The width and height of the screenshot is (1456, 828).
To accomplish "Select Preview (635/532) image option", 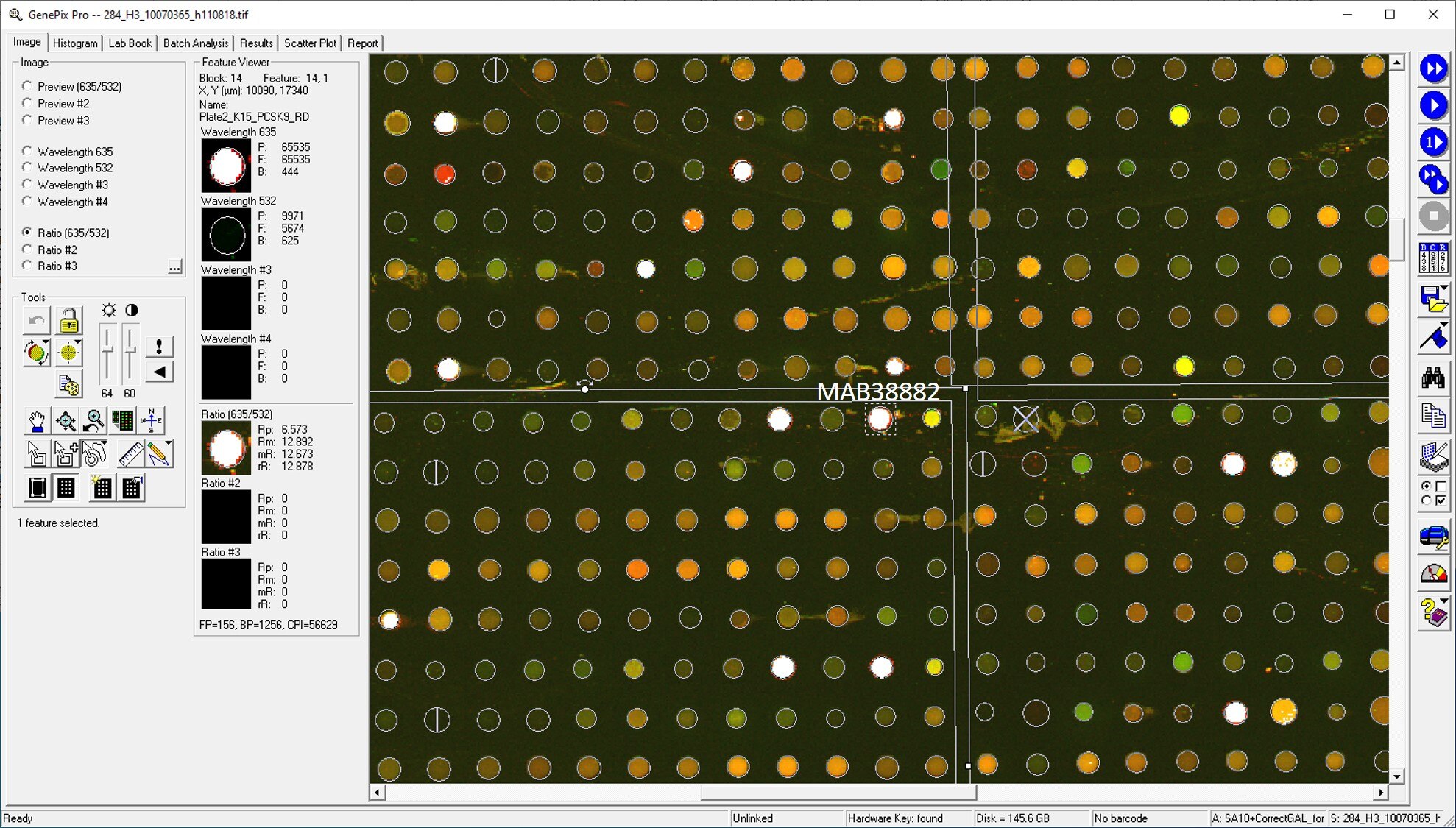I will 27,86.
